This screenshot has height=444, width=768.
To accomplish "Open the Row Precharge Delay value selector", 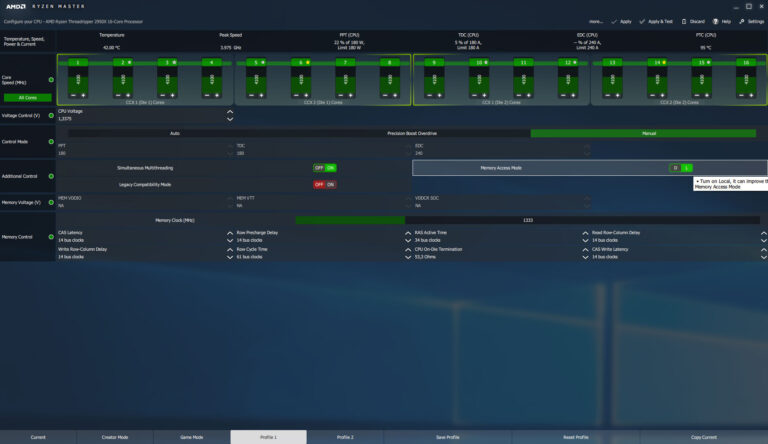I will (x=408, y=236).
